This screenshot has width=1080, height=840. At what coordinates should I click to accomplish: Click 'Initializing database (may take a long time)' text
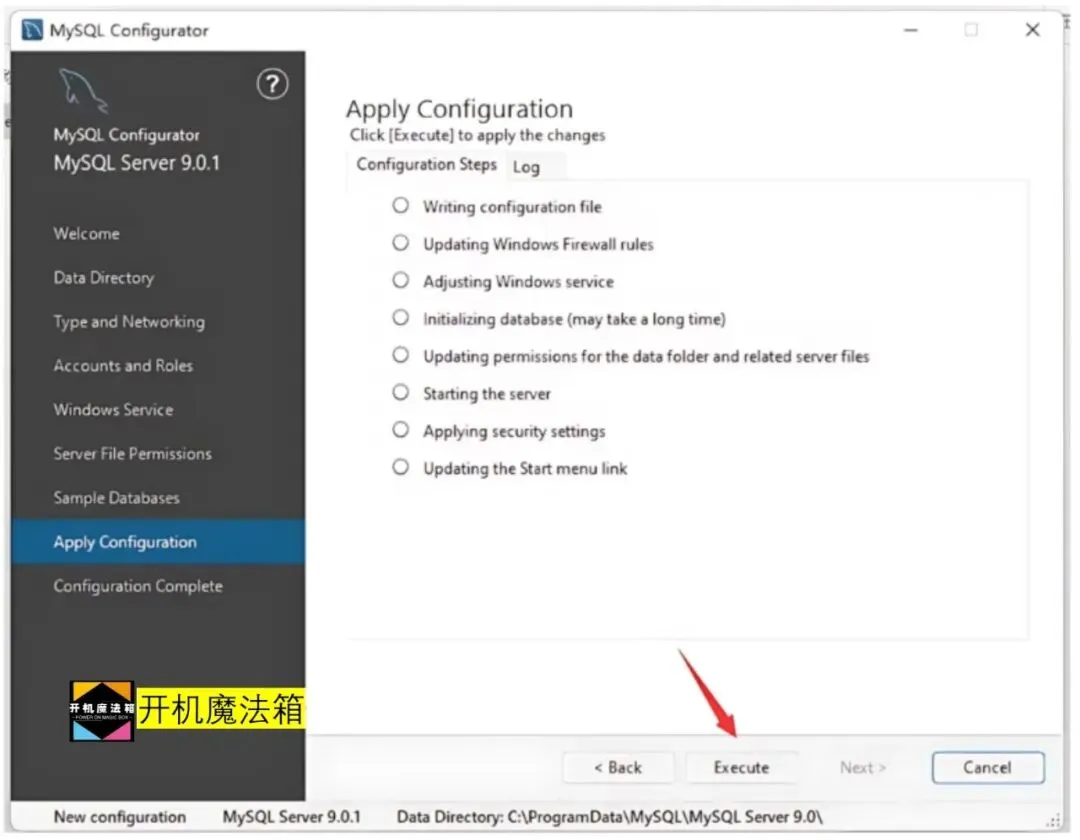click(x=574, y=319)
